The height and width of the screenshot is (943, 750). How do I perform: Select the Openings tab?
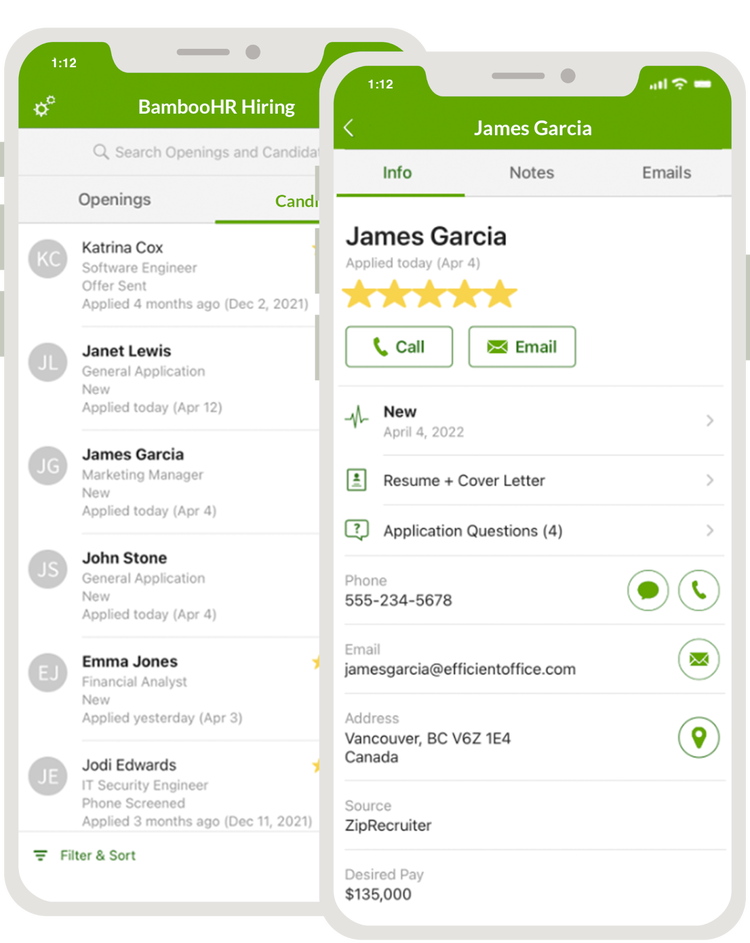[114, 200]
